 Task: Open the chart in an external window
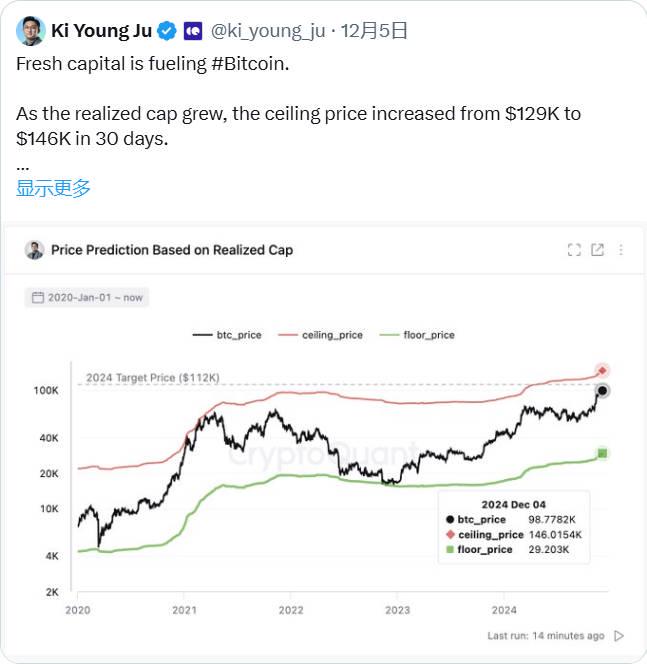(x=598, y=250)
